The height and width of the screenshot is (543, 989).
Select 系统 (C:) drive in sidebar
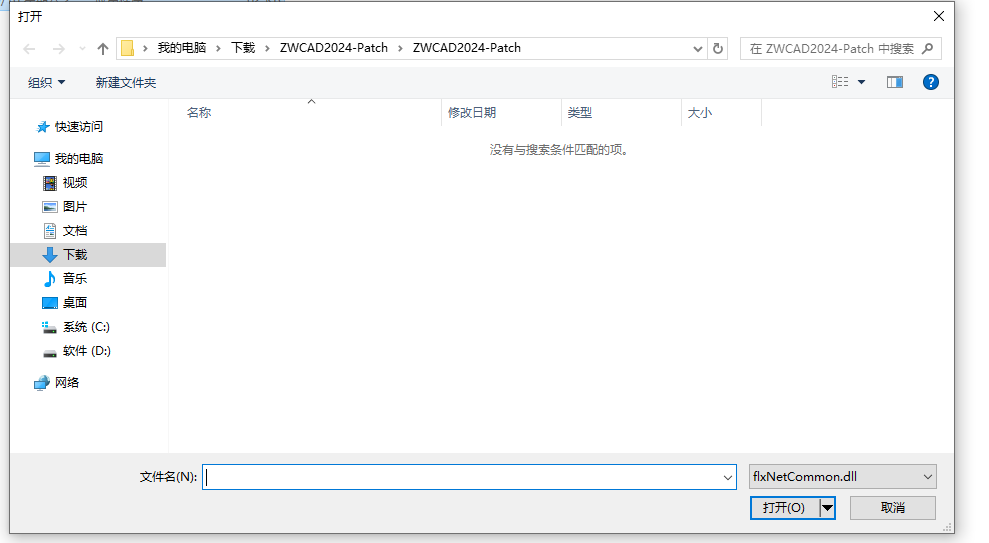click(86, 327)
